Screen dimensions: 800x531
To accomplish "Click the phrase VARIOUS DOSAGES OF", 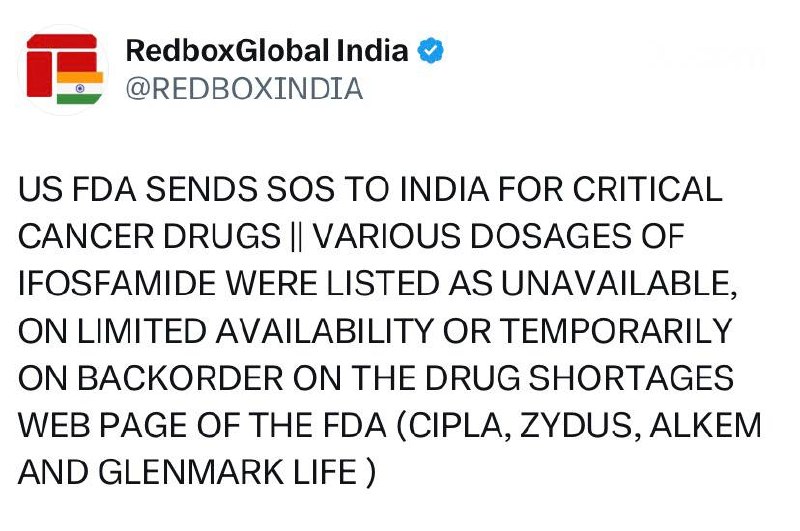I will click(498, 237).
